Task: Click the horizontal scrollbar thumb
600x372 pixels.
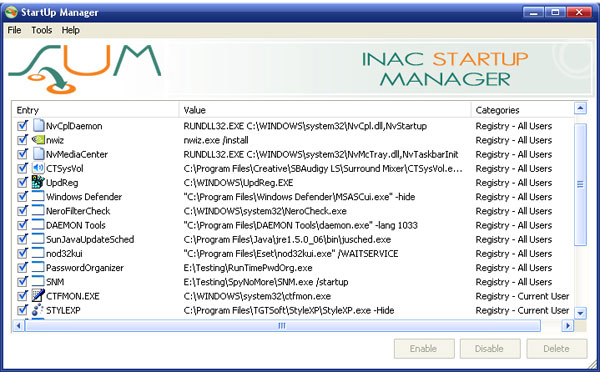Action: point(282,326)
